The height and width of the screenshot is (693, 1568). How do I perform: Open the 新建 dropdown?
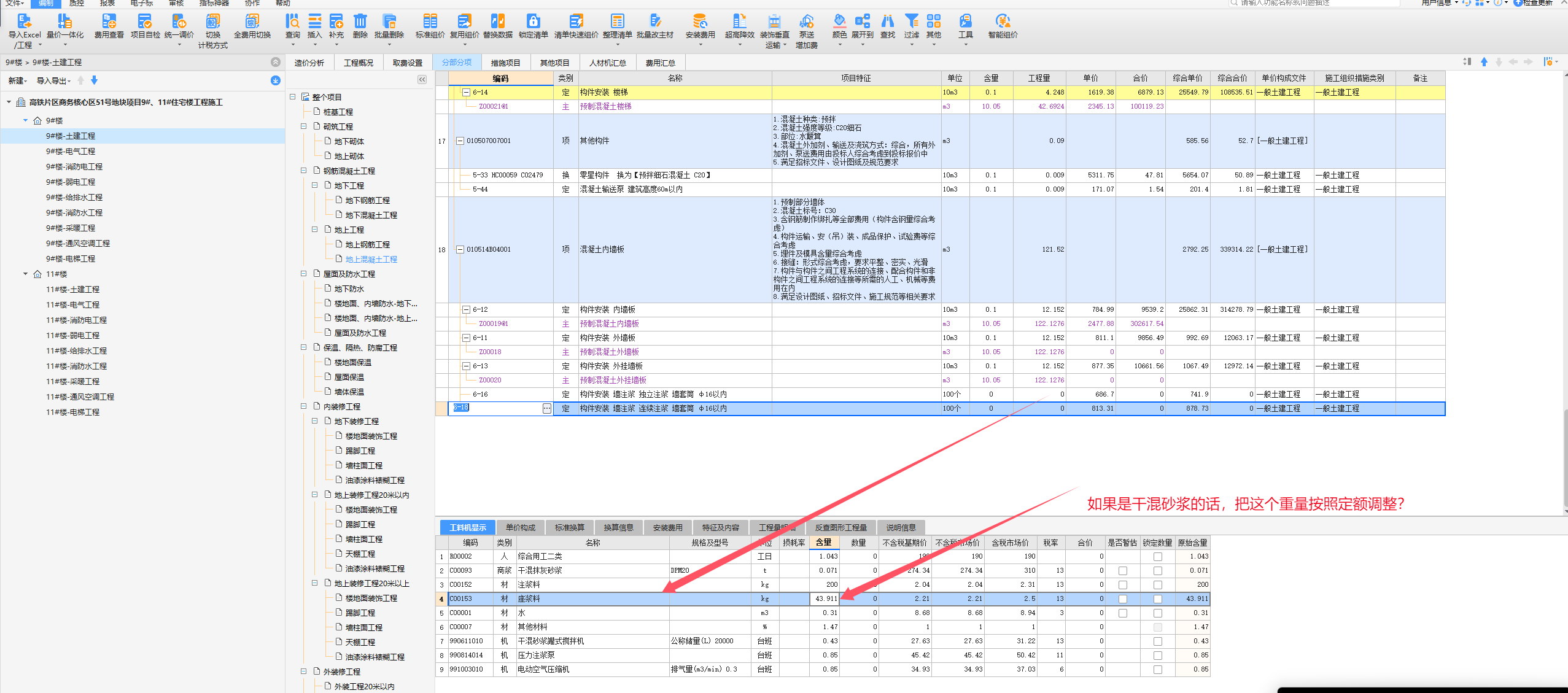click(18, 80)
